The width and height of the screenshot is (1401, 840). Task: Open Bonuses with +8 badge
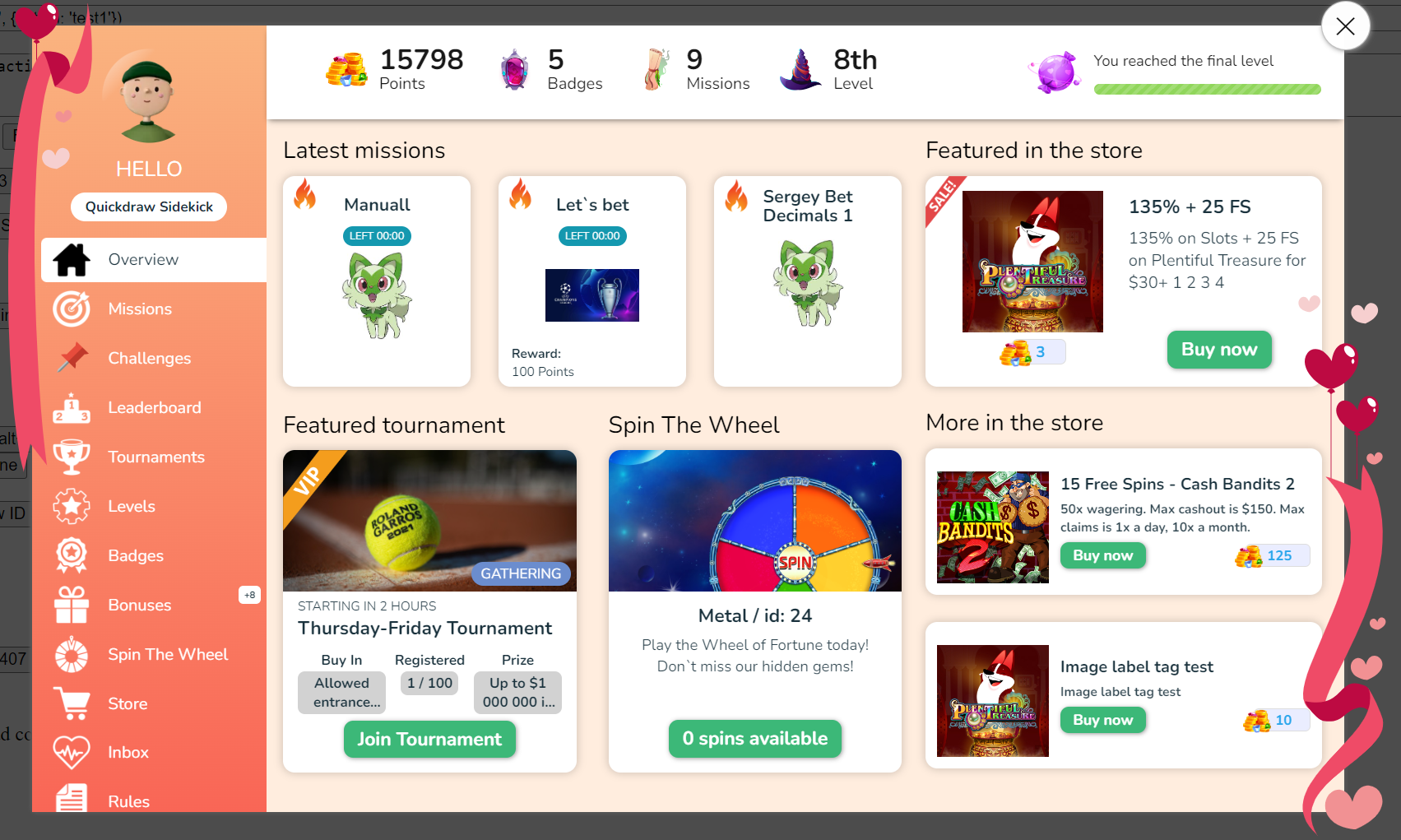tap(154, 605)
